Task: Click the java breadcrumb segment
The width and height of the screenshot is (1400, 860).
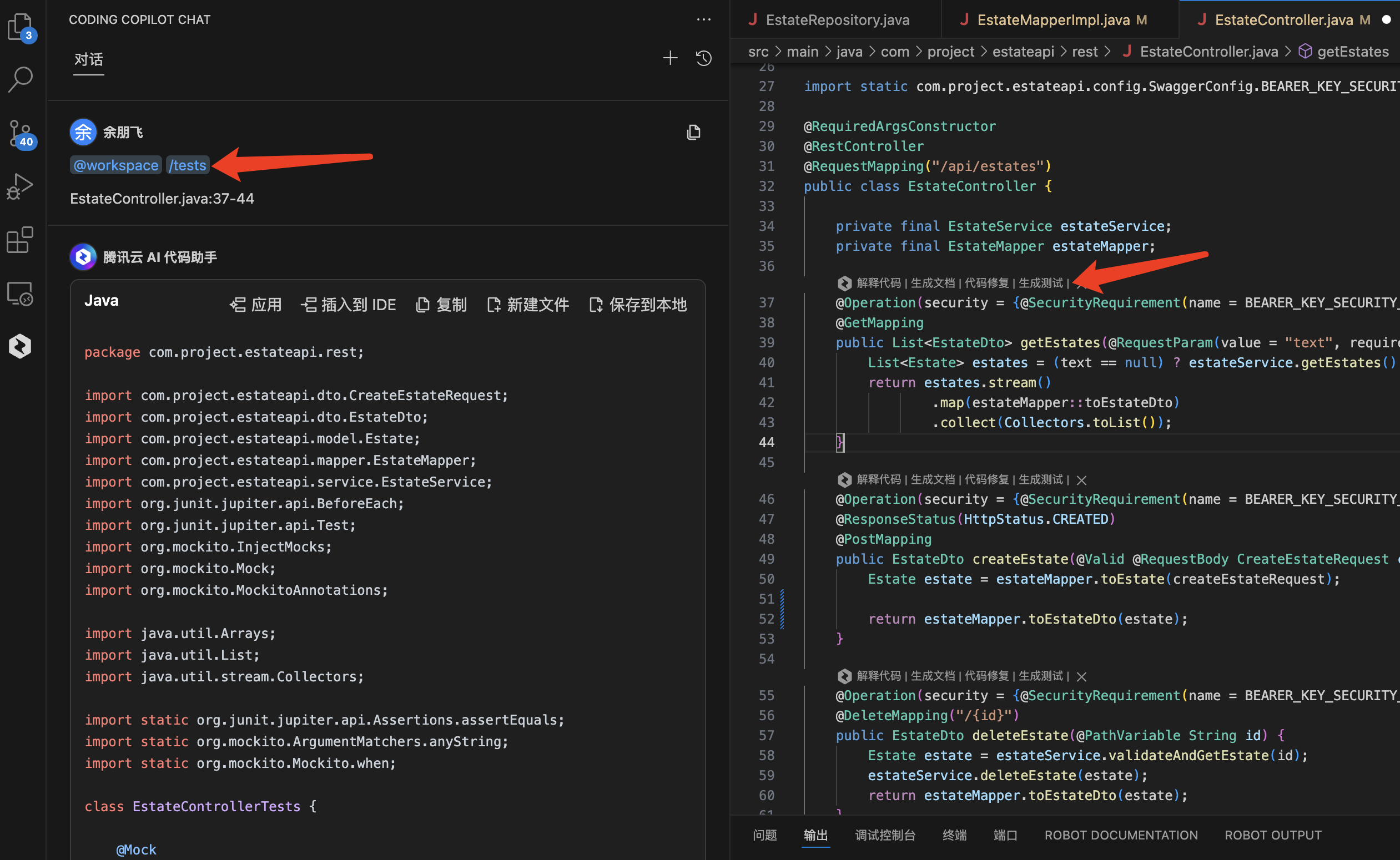Action: [849, 52]
